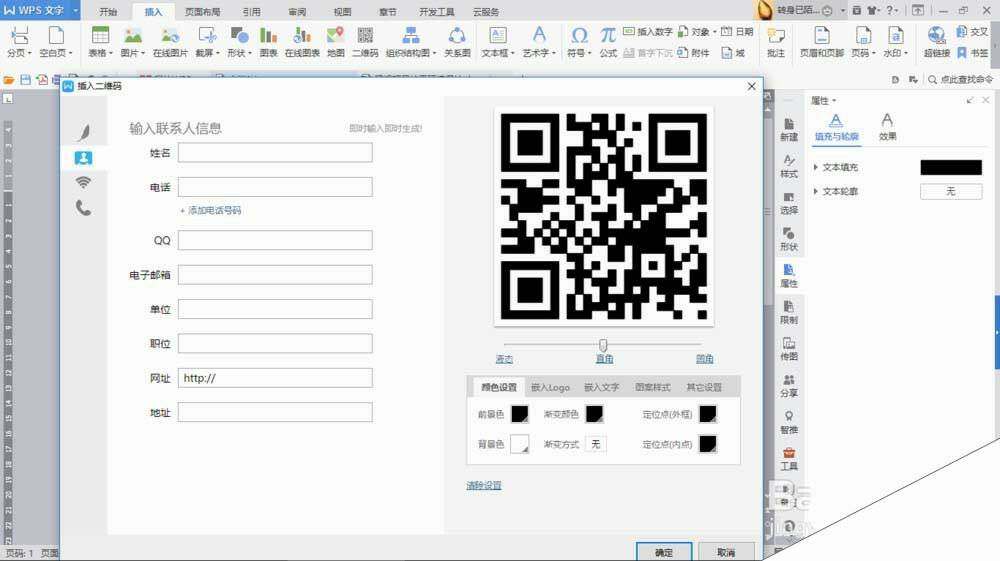Viewport: 1000px width, 561px height.
Task: Click the 电子邮箱 input field
Action: [275, 275]
